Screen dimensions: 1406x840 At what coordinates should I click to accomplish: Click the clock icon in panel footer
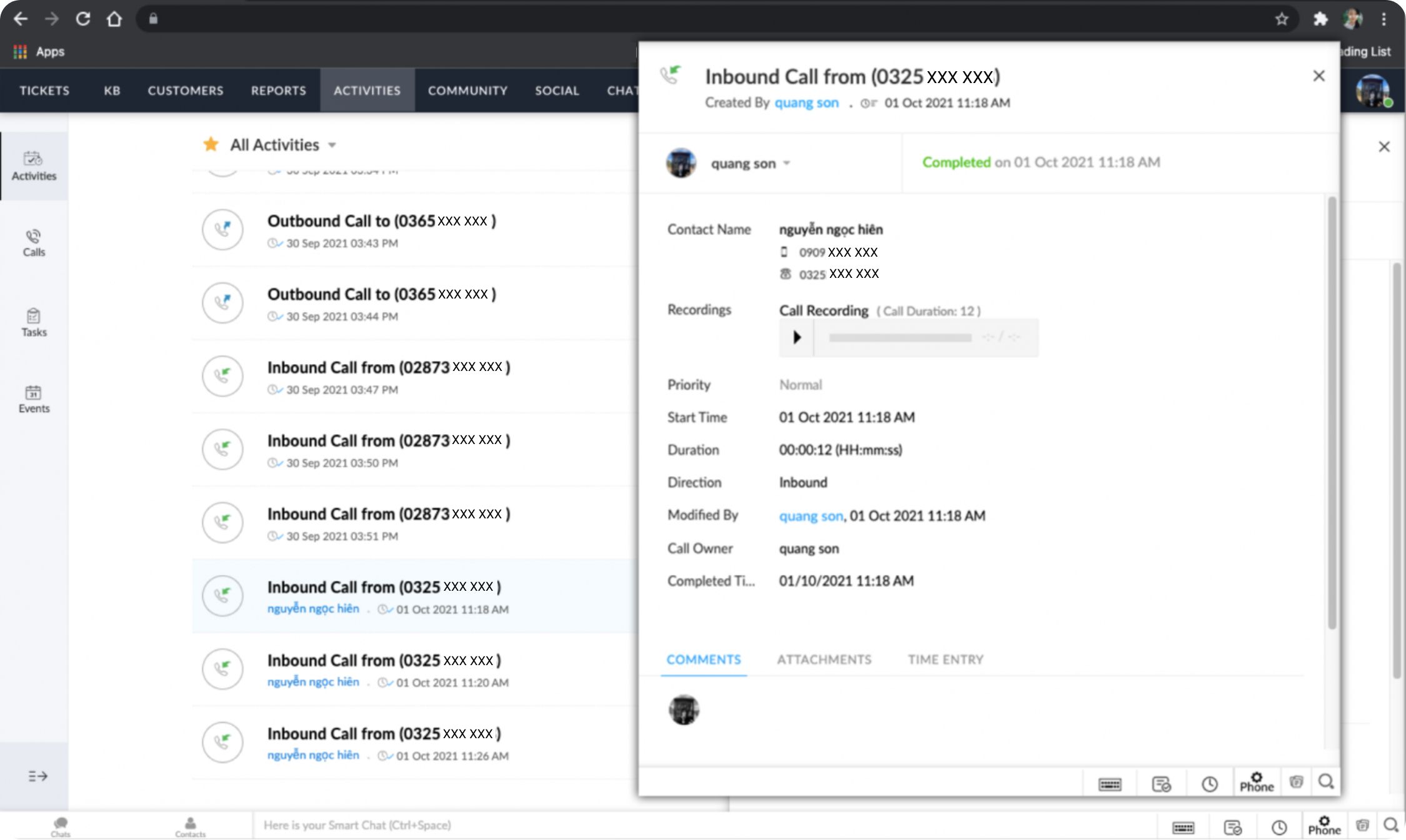[1209, 783]
